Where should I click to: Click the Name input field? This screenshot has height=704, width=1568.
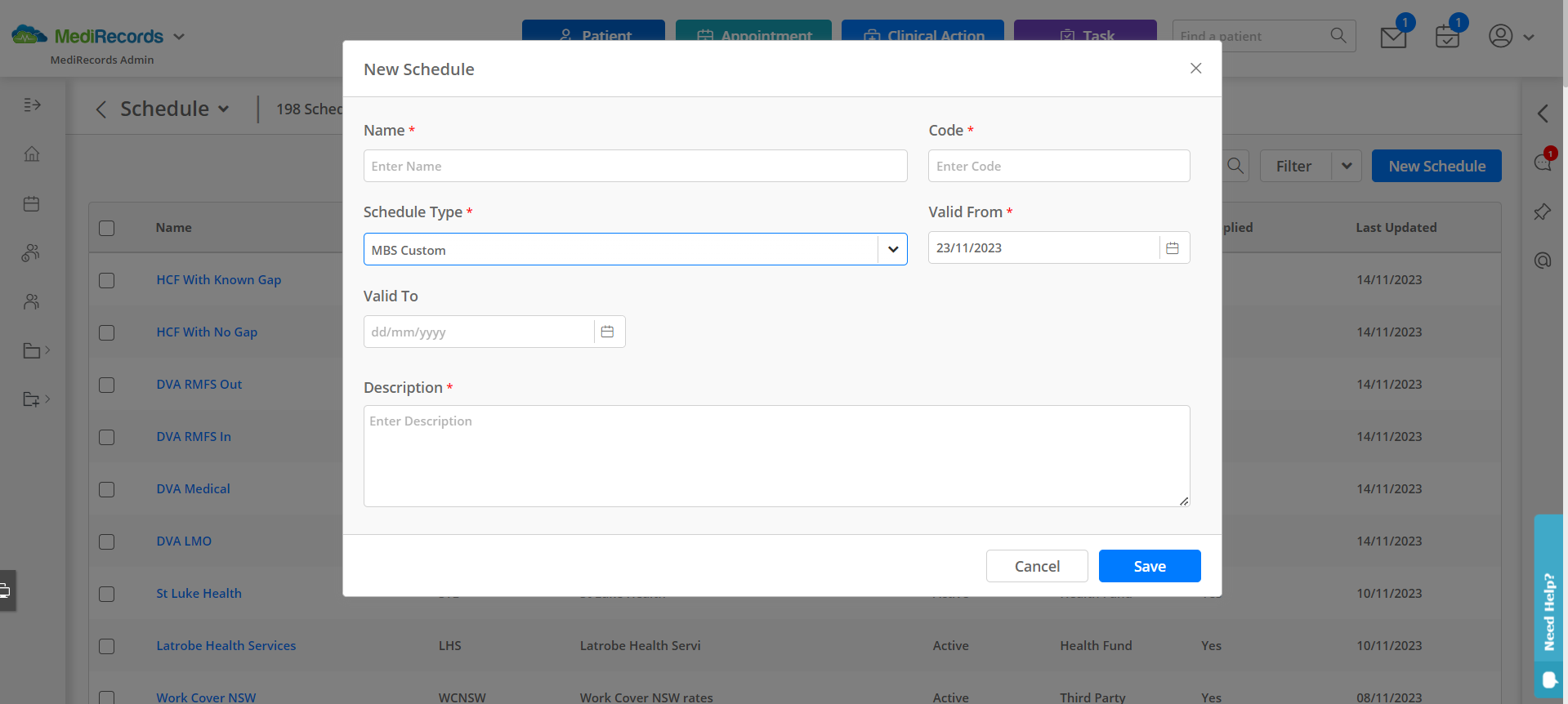(x=635, y=166)
